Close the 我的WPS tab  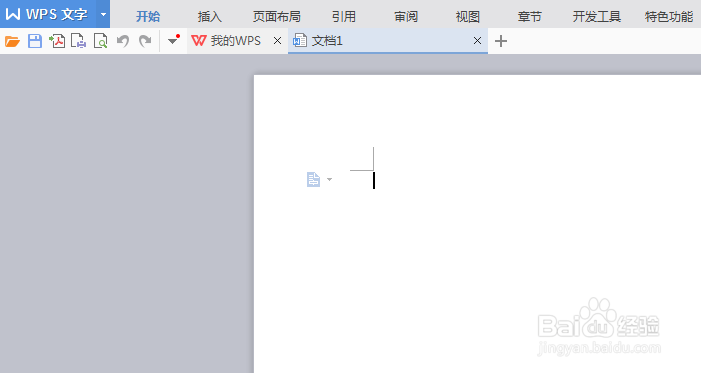(x=277, y=41)
